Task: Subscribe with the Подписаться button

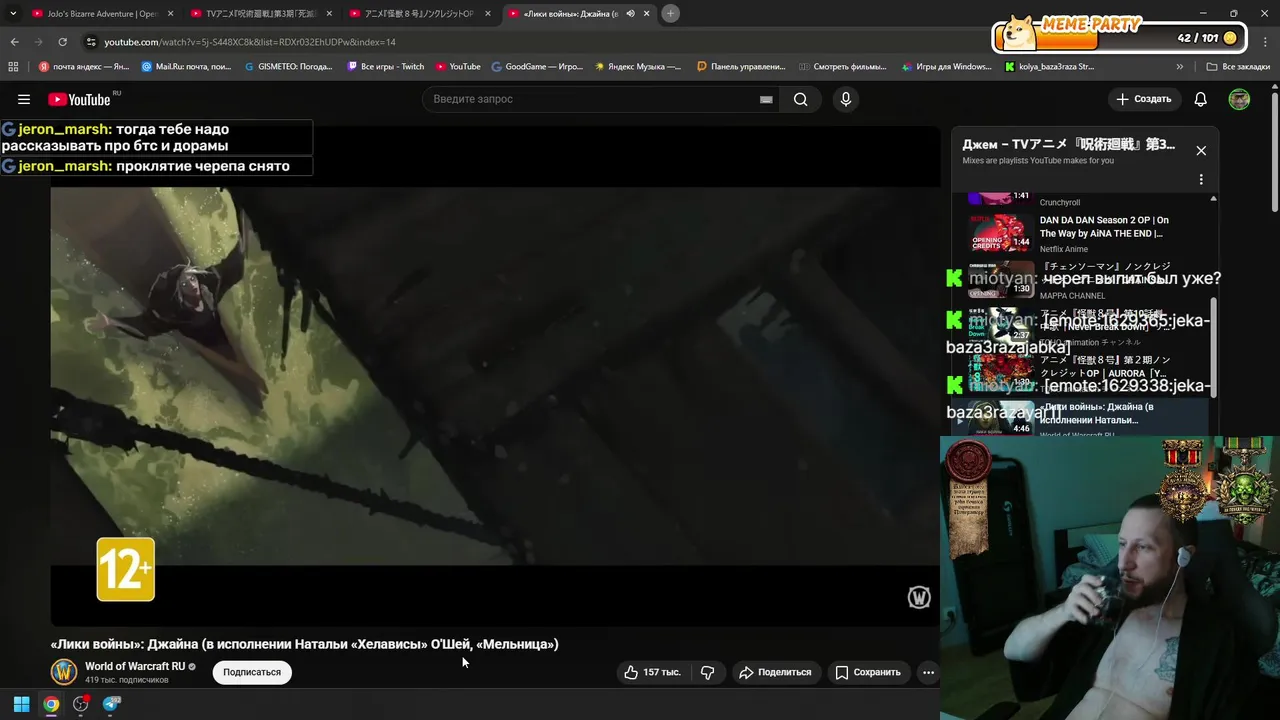Action: [x=252, y=672]
